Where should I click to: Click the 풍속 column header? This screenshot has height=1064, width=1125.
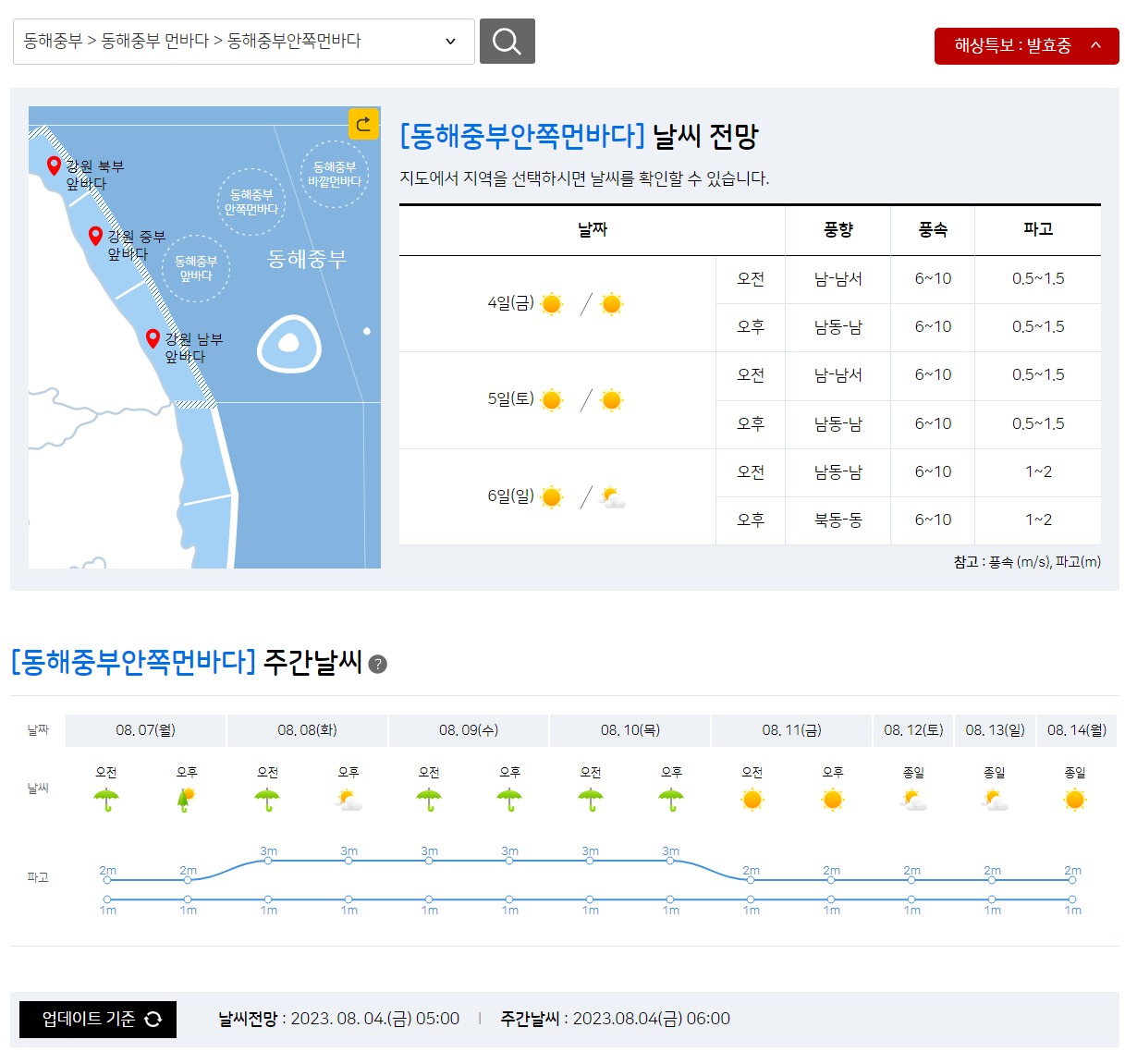(x=933, y=230)
